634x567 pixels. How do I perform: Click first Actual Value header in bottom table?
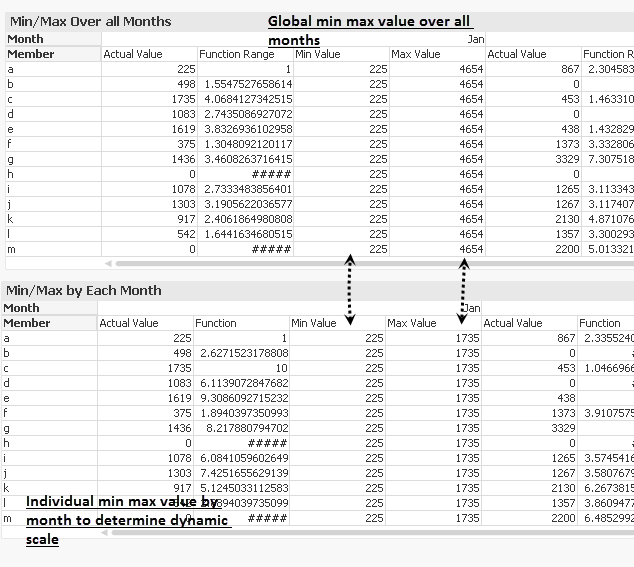click(129, 323)
